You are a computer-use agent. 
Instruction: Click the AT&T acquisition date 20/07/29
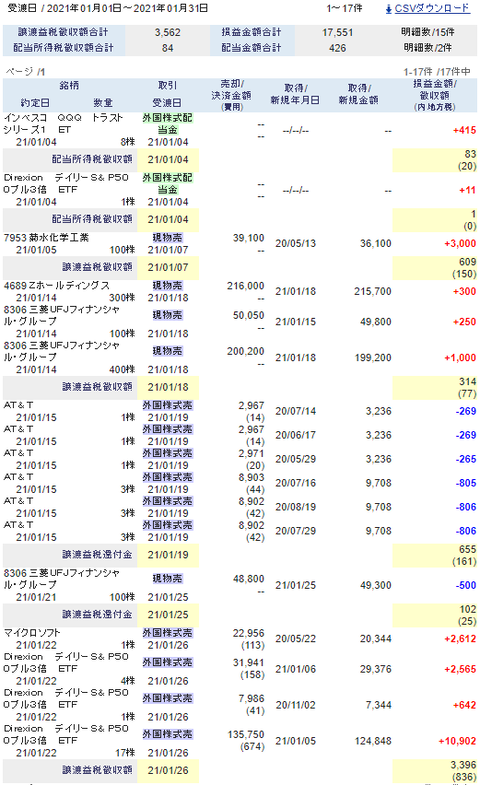pyautogui.click(x=295, y=531)
